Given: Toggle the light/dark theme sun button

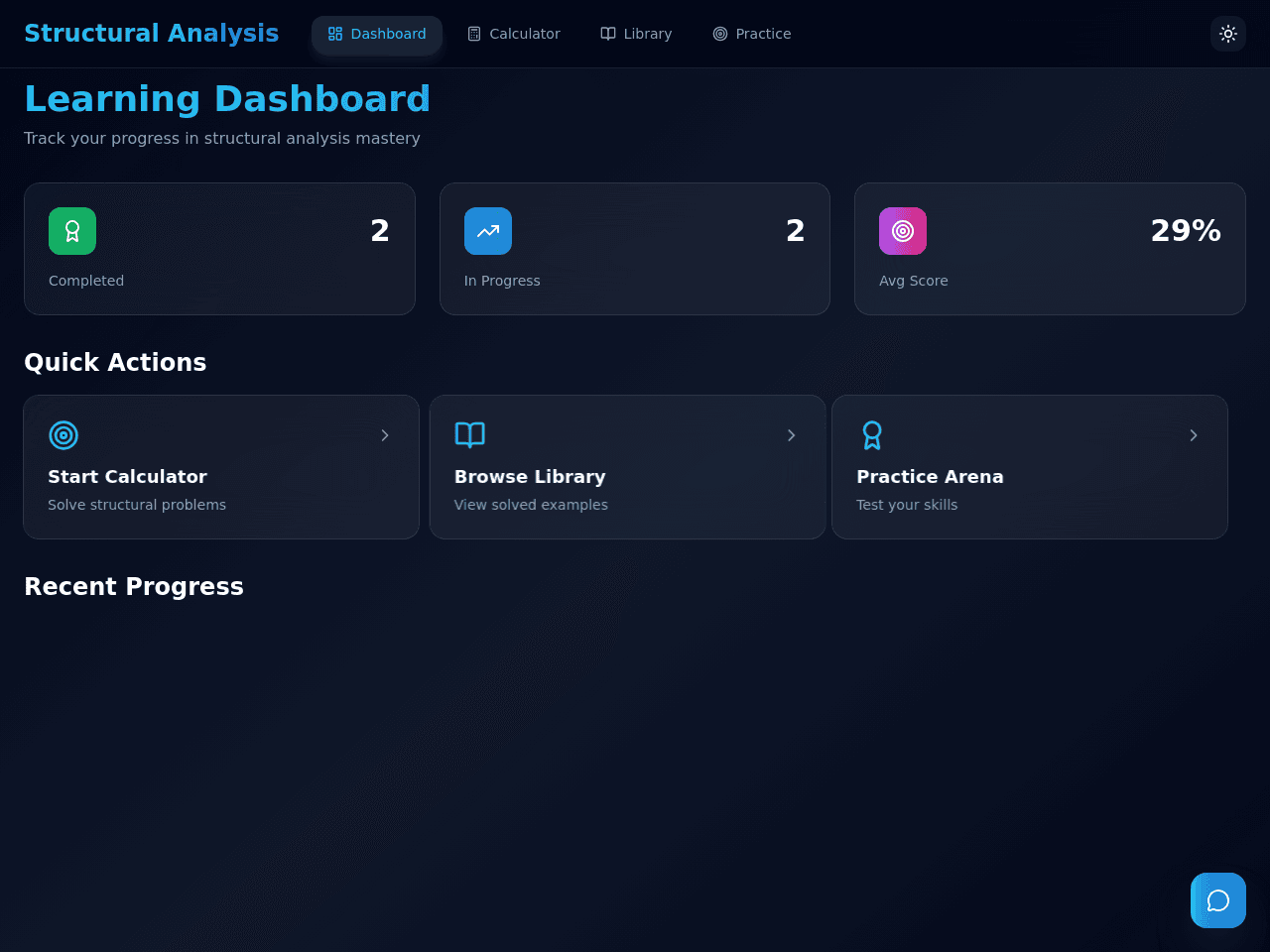Looking at the screenshot, I should click(1228, 34).
